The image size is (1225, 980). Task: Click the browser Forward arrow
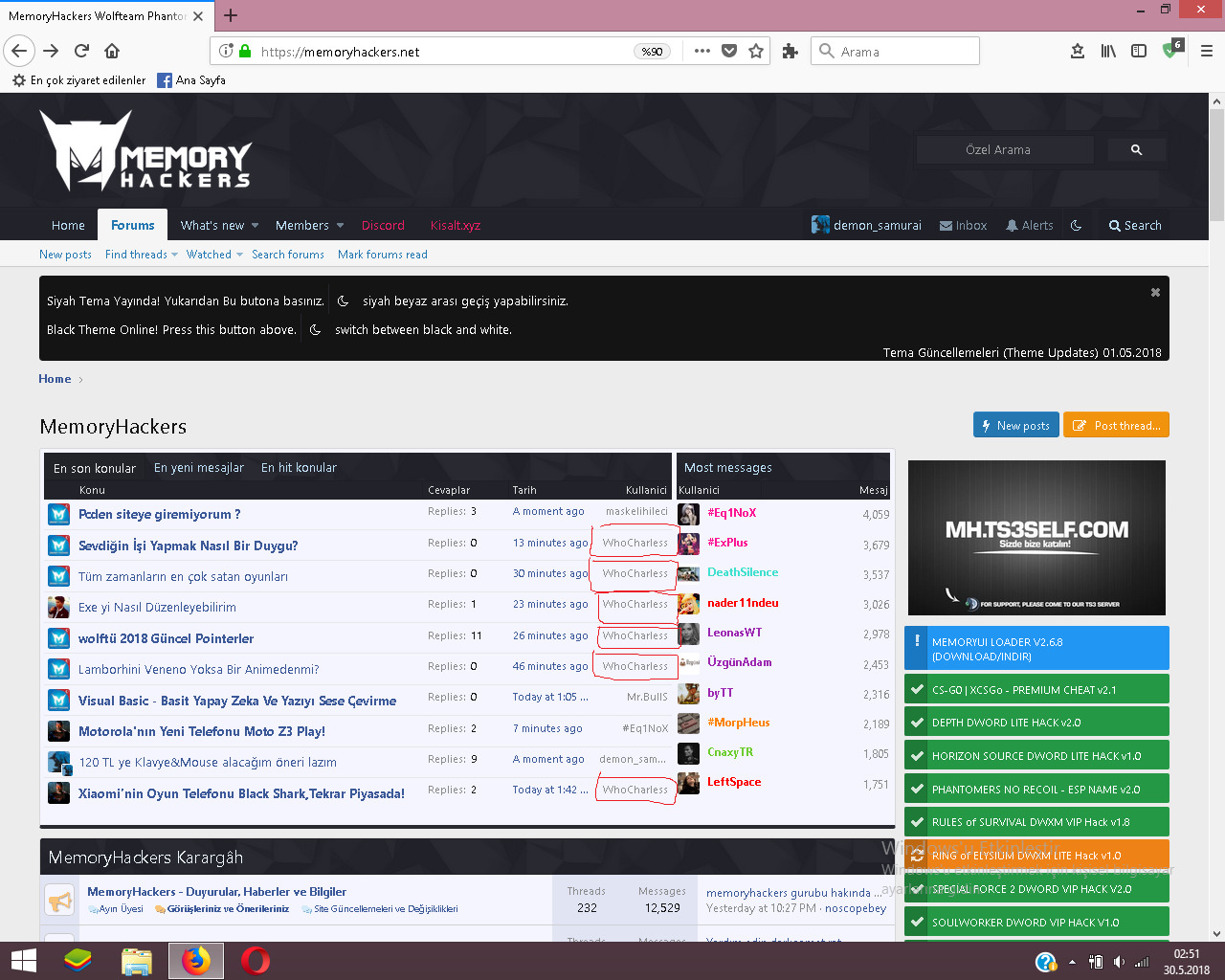[51, 51]
